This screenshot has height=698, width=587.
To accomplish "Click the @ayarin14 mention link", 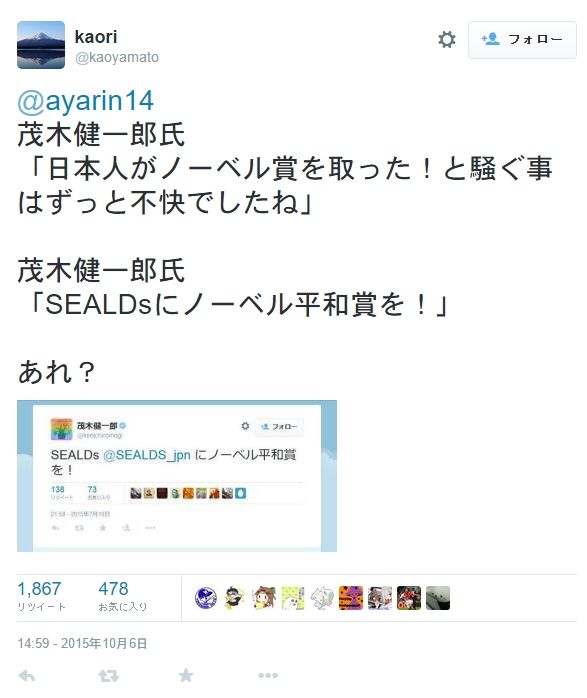I will point(85,101).
